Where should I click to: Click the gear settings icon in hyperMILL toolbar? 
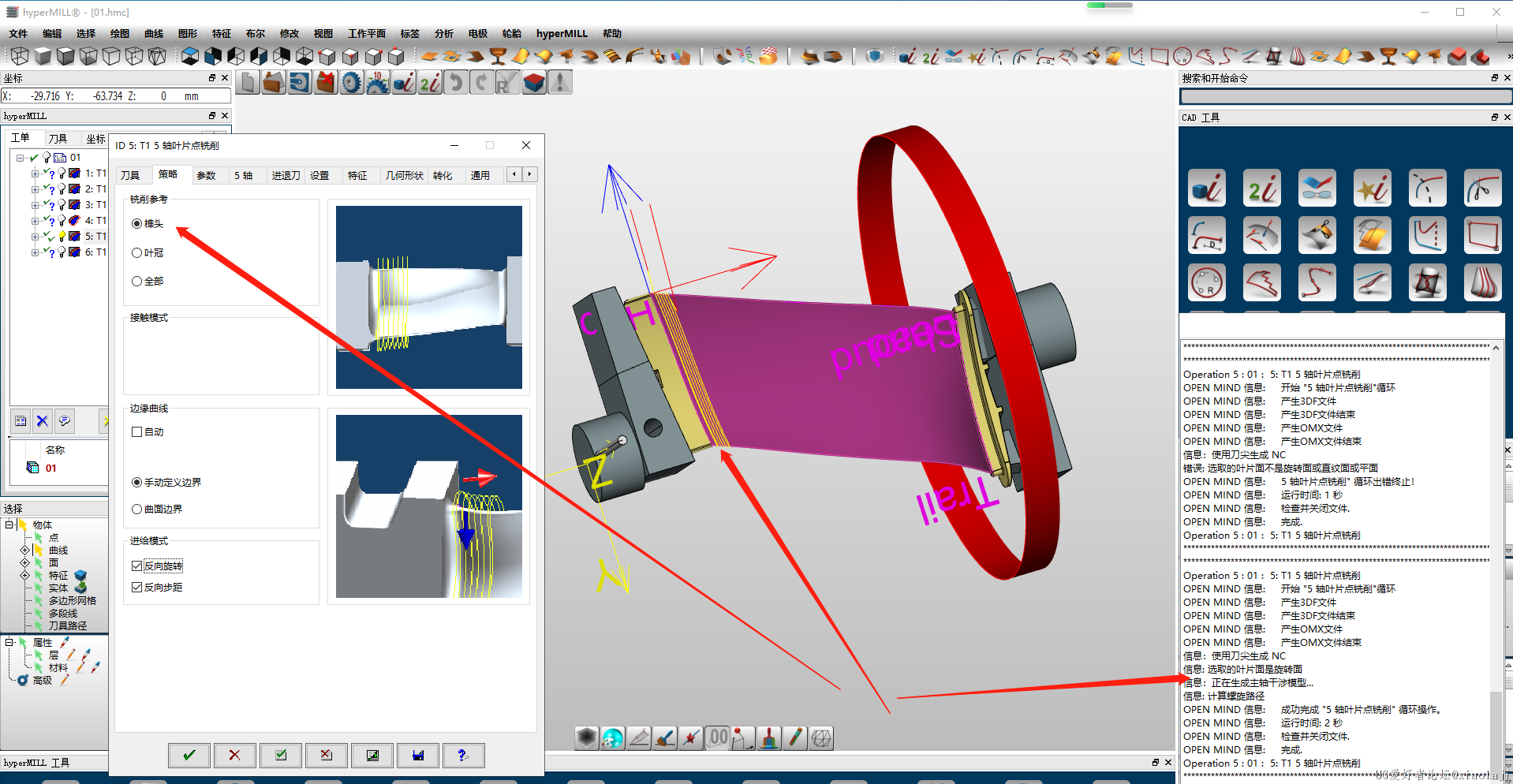(352, 82)
